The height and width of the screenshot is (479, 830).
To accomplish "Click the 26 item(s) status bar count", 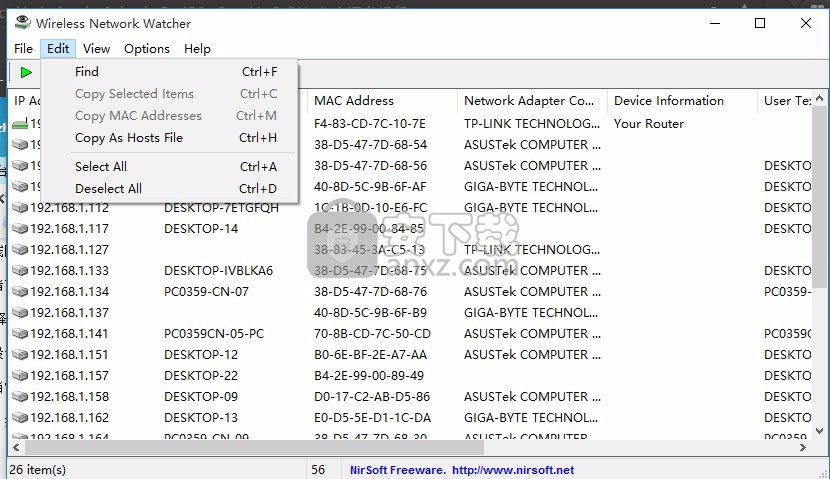I will click(x=38, y=470).
